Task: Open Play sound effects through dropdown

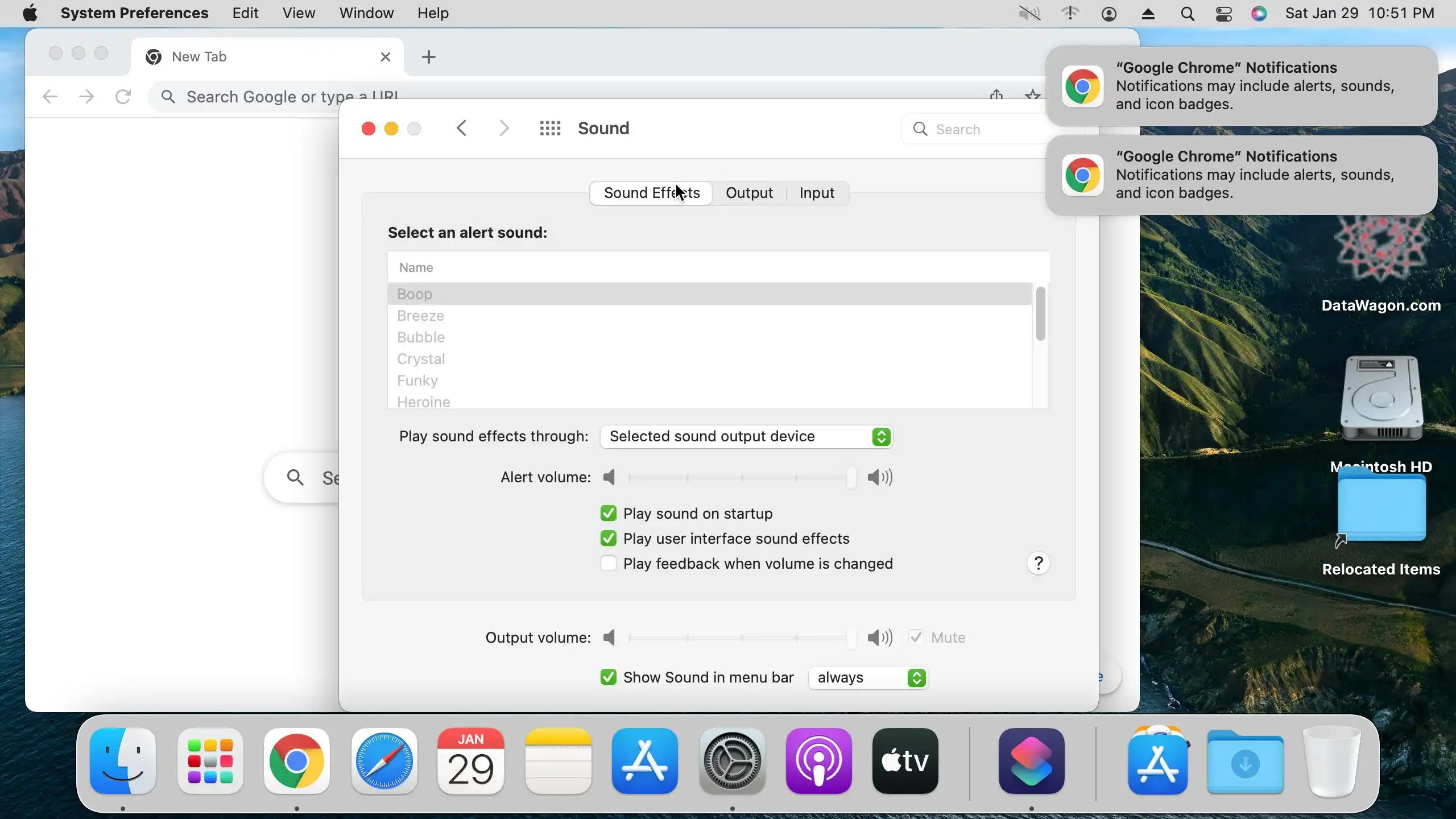Action: 746,437
